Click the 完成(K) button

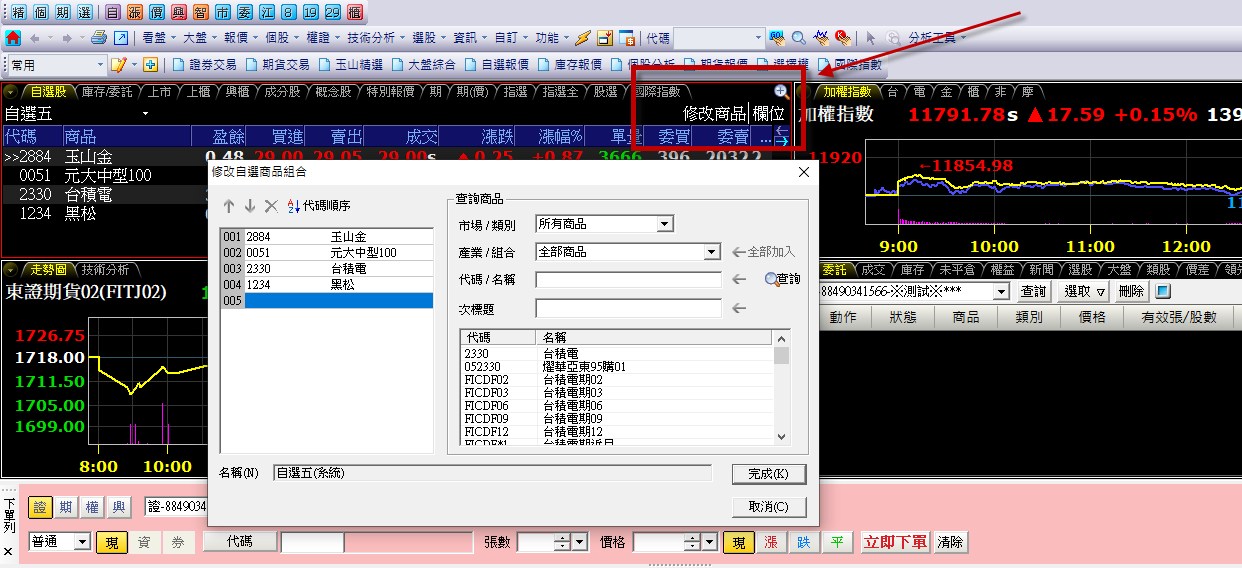(x=768, y=473)
